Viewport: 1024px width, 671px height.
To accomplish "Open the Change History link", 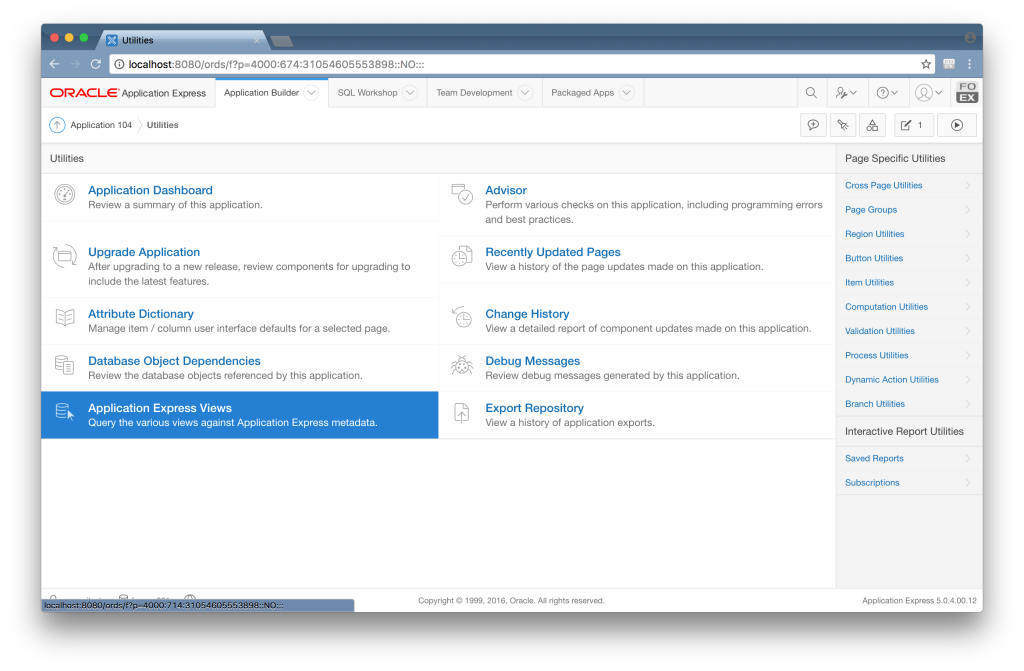I will coord(527,314).
